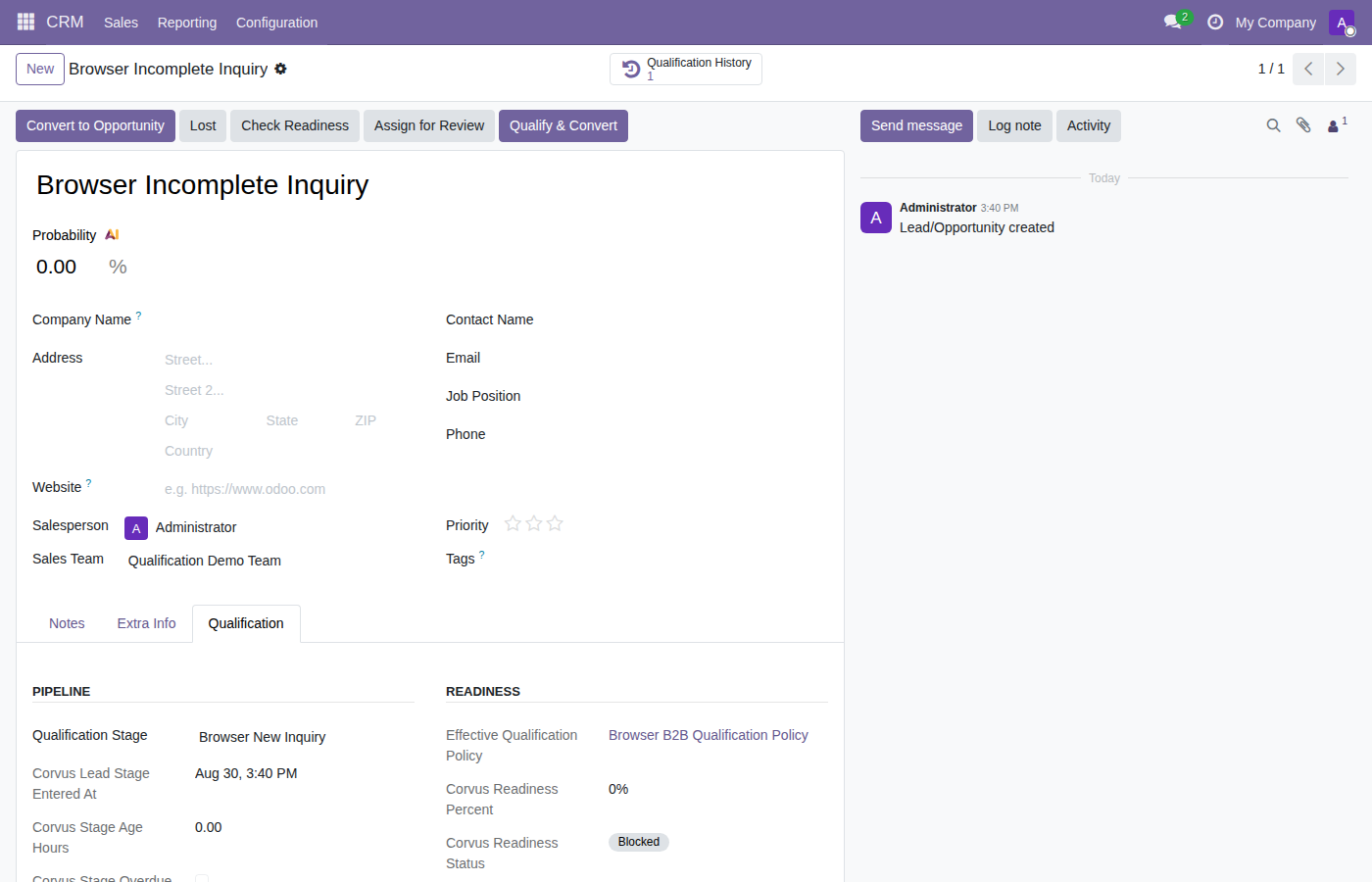Image resolution: width=1372 pixels, height=882 pixels.
Task: Click the Administrator avatar in the chatter message
Action: pos(876,218)
